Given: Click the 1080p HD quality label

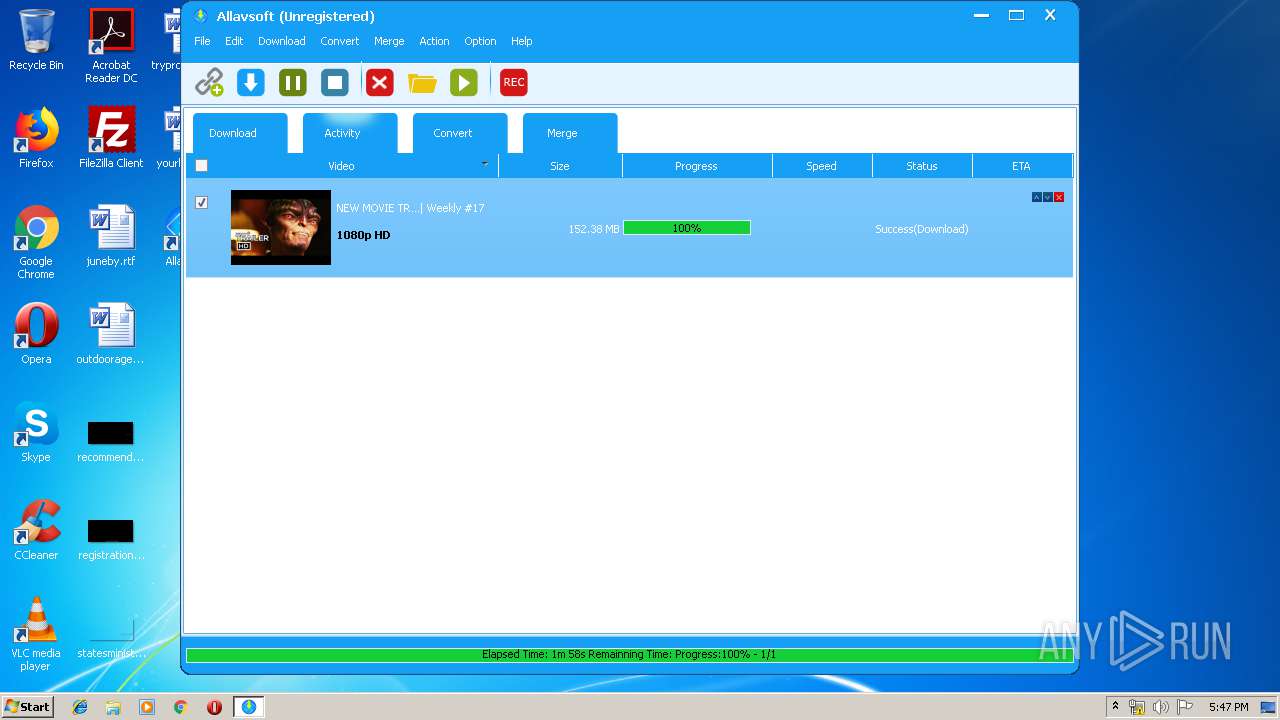Looking at the screenshot, I should (364, 235).
